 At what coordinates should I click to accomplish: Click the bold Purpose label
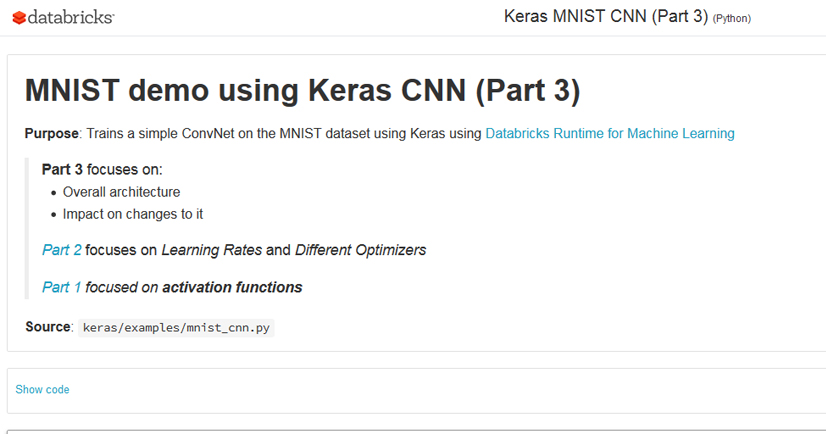(x=51, y=133)
